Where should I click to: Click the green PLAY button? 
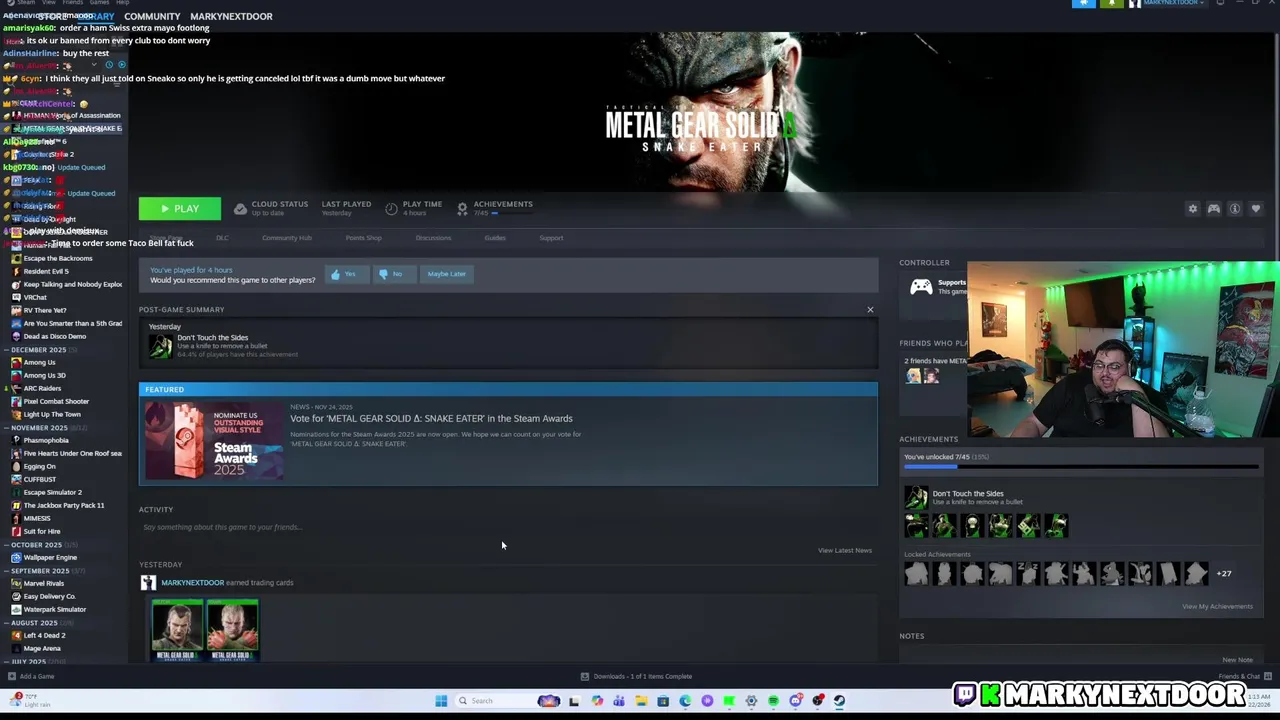(180, 209)
